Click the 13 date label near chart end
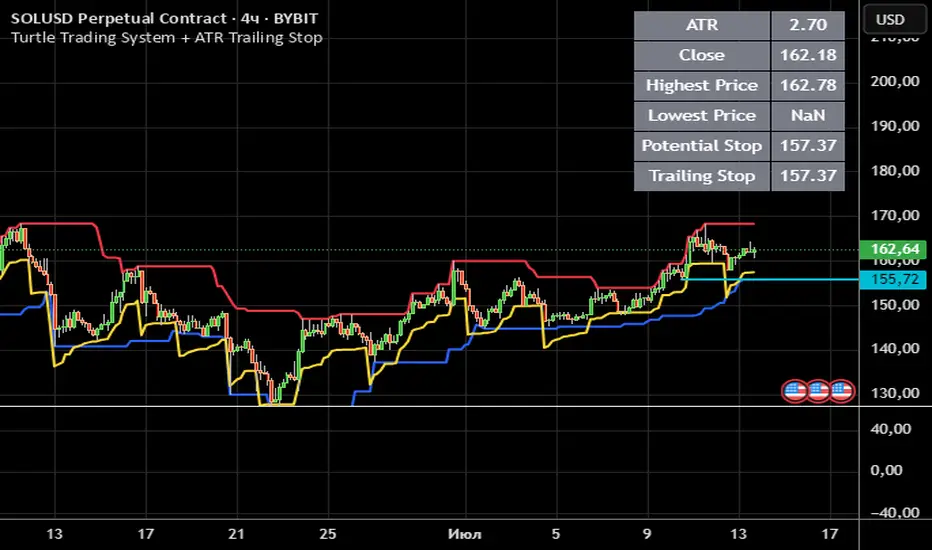This screenshot has height=550, width=932. [x=738, y=534]
